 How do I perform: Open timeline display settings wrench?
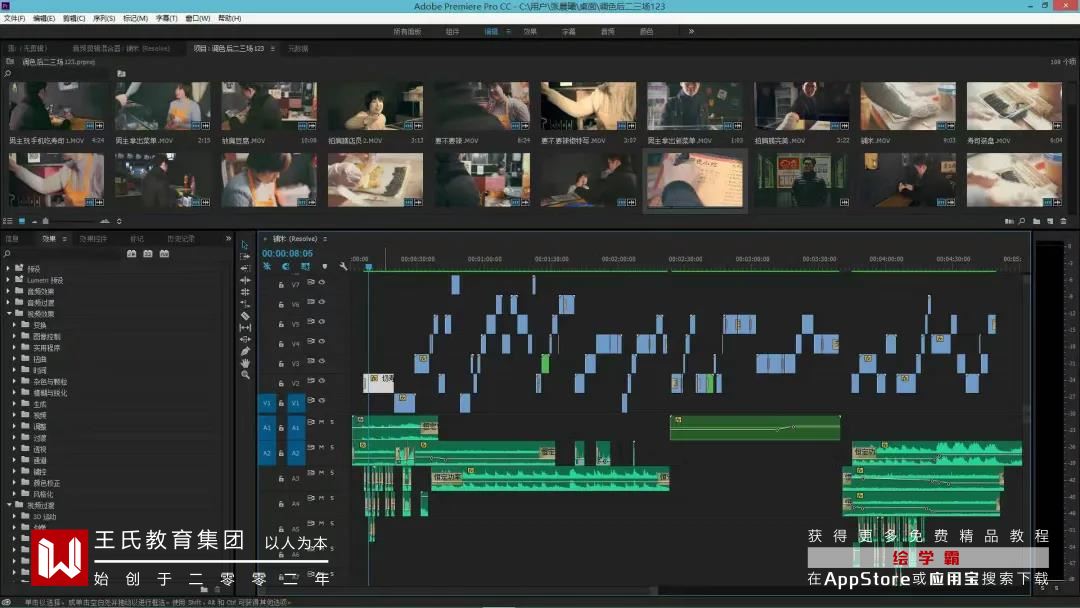[x=343, y=266]
